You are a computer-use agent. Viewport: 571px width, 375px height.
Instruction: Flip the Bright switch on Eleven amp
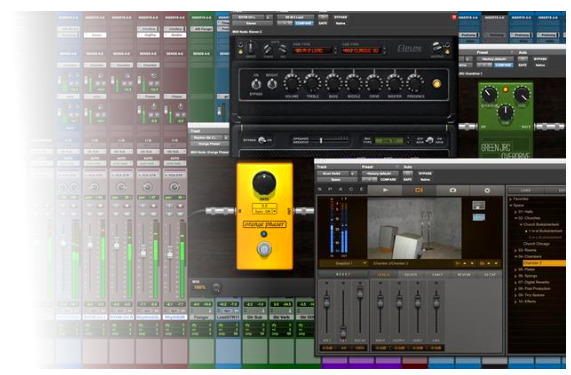[x=271, y=84]
